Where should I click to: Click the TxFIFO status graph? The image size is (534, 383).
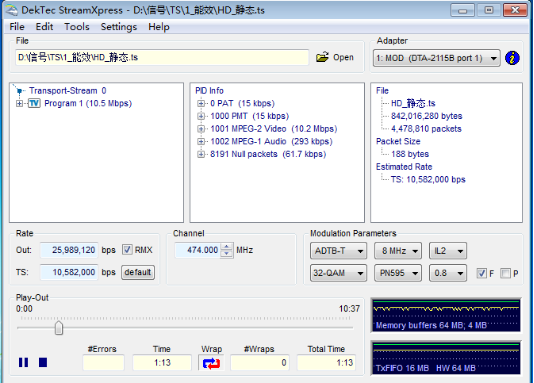coord(446,358)
